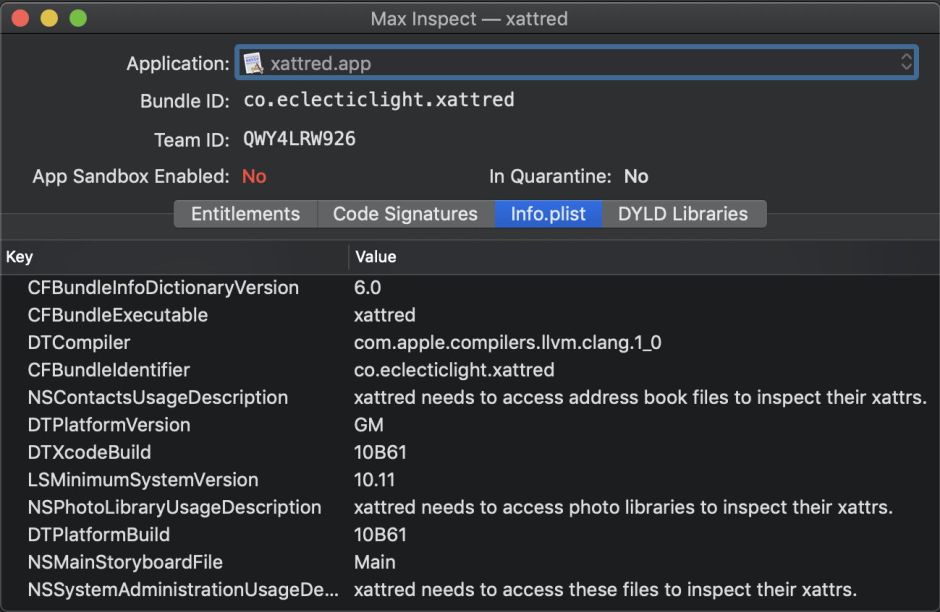Select the Info.plist tab

[548, 214]
